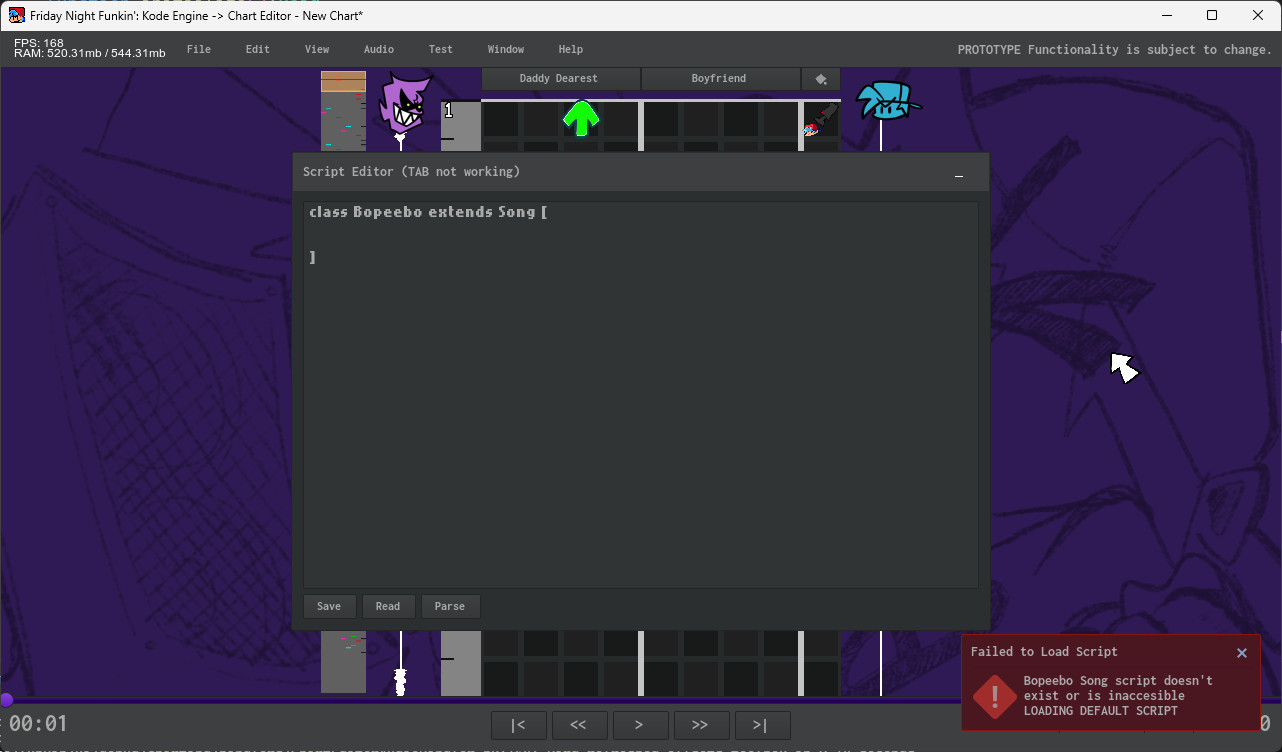
Task: Click the 'Failed to Load Script' heading
Action: [x=1044, y=652]
